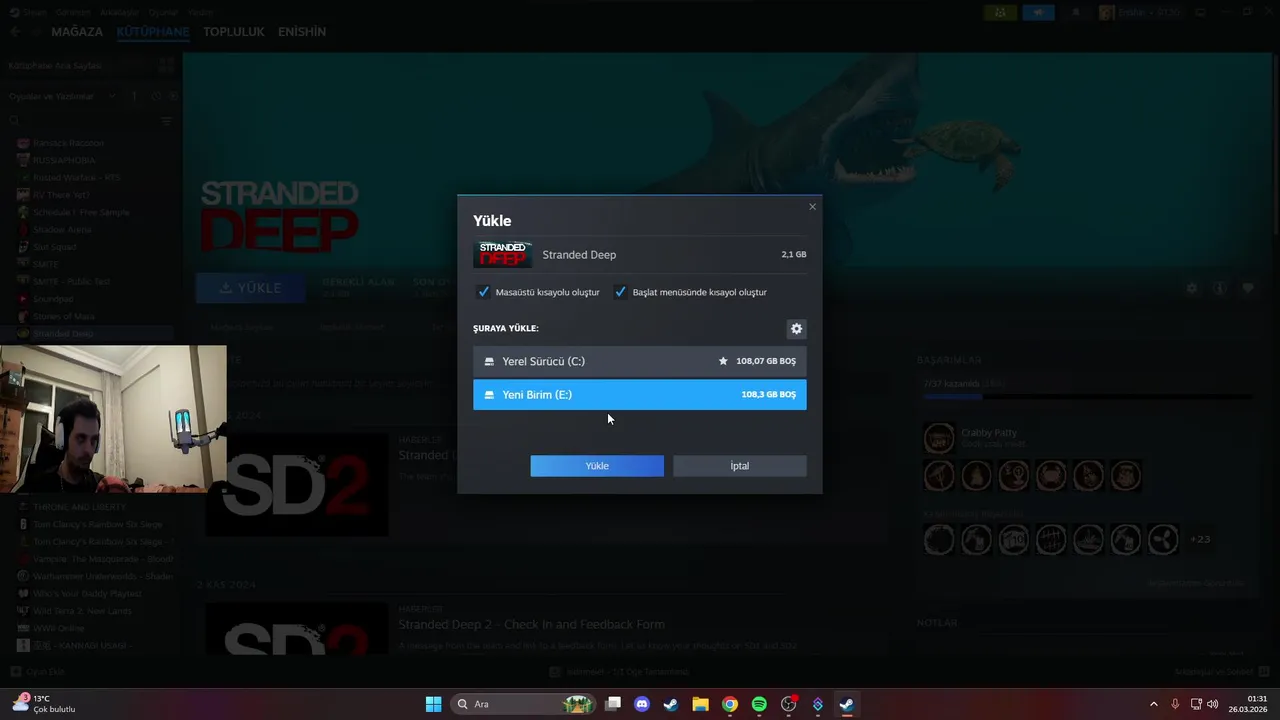Open Task View from taskbar
This screenshot has height=720, width=1280.
[613, 704]
